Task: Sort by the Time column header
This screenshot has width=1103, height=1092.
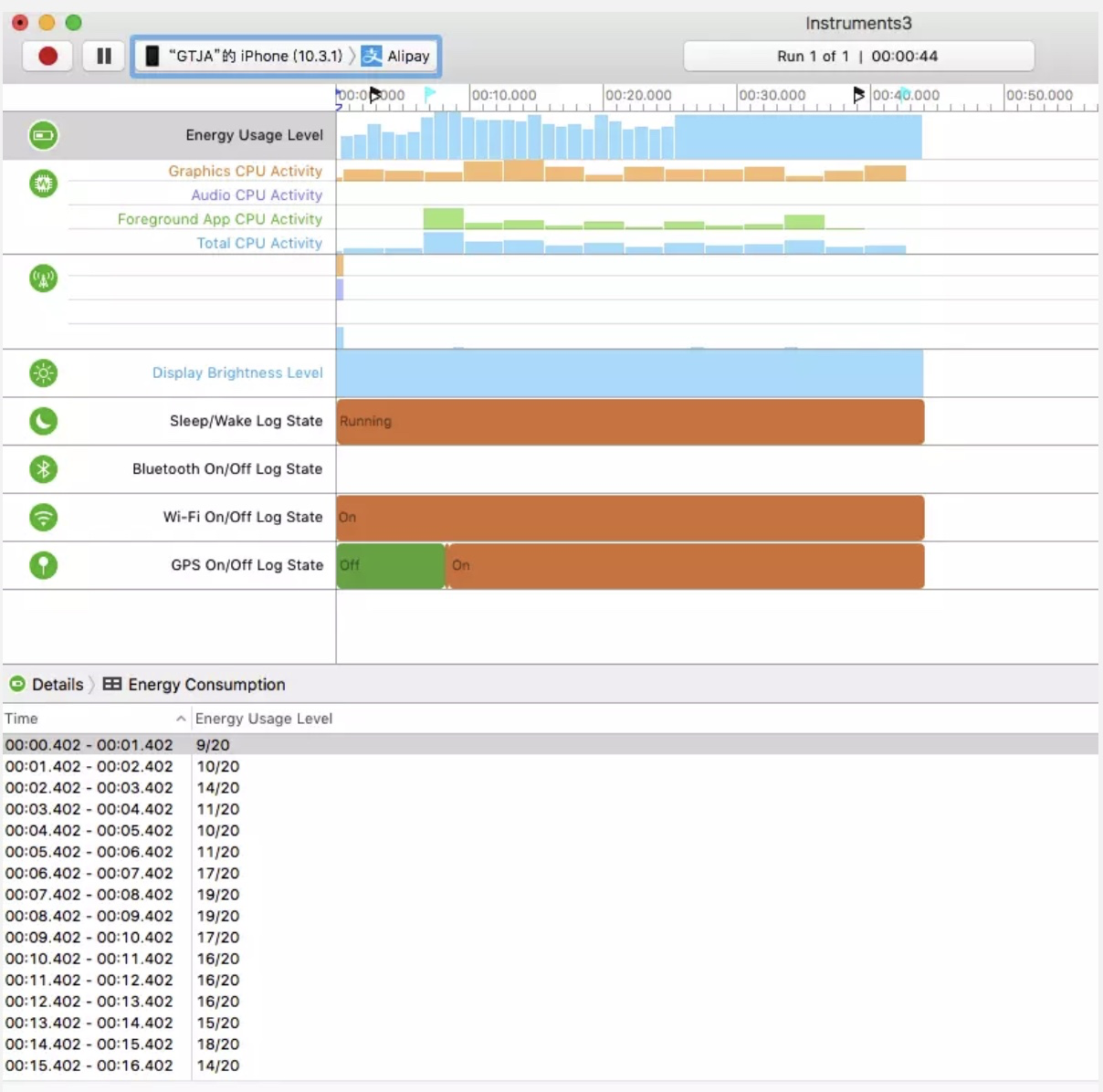Action: click(x=96, y=719)
